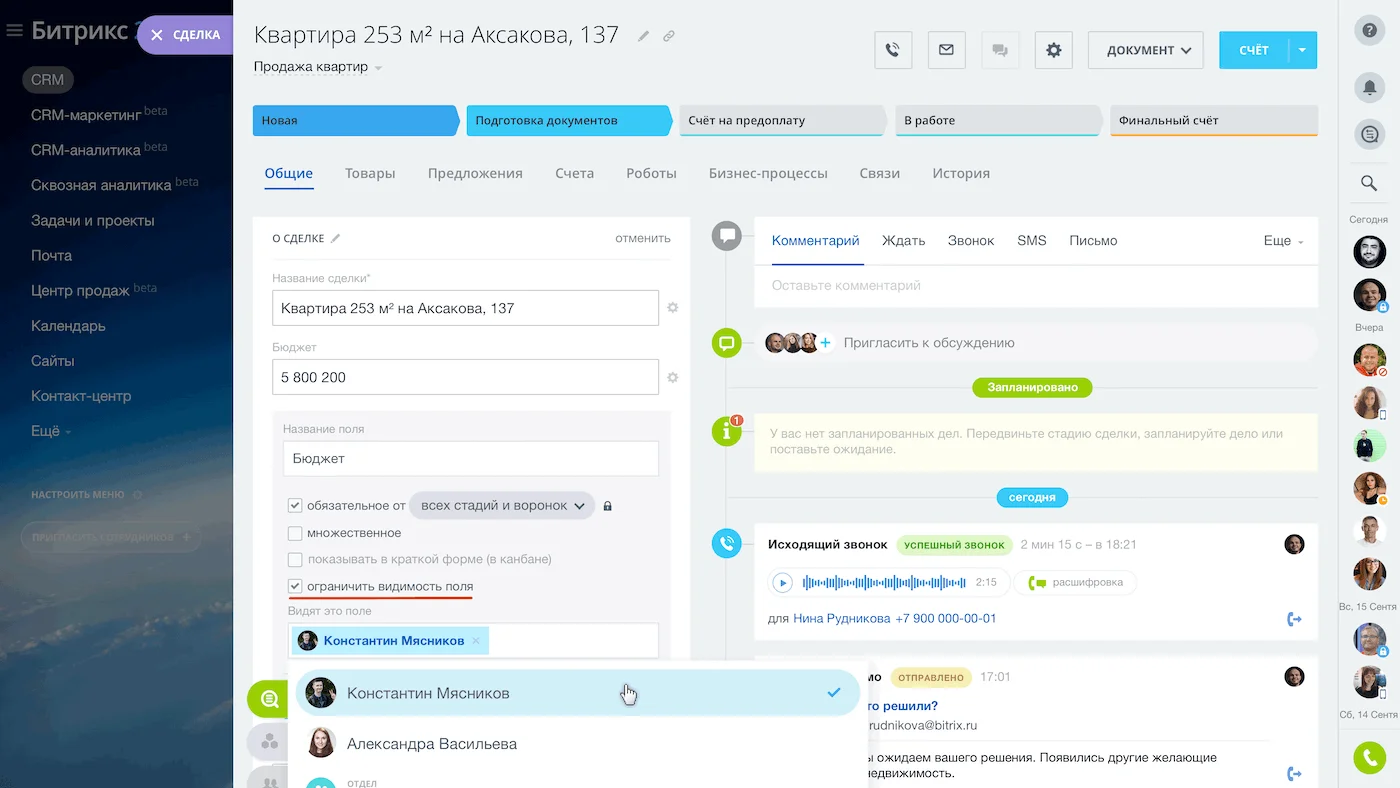Switch to the 'Товары' tab
Viewport: 1400px width, 788px height.
point(370,173)
